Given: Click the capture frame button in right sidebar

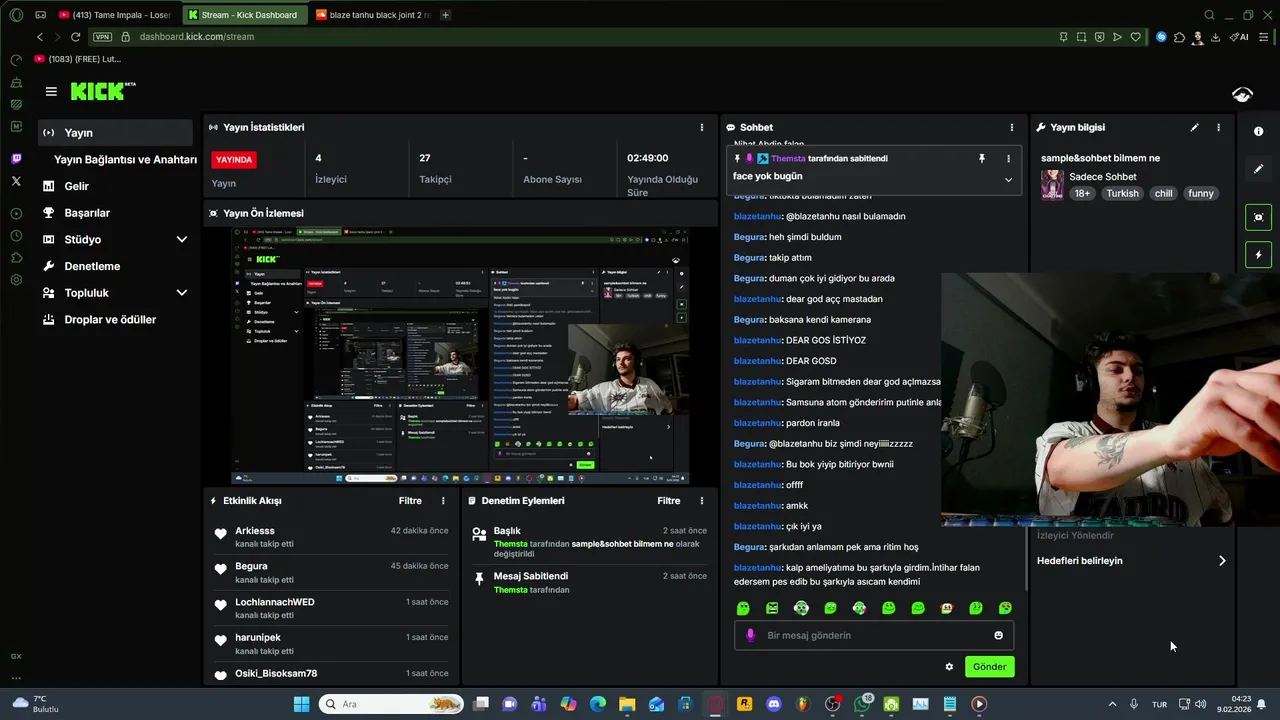Looking at the screenshot, I should point(1258,217).
